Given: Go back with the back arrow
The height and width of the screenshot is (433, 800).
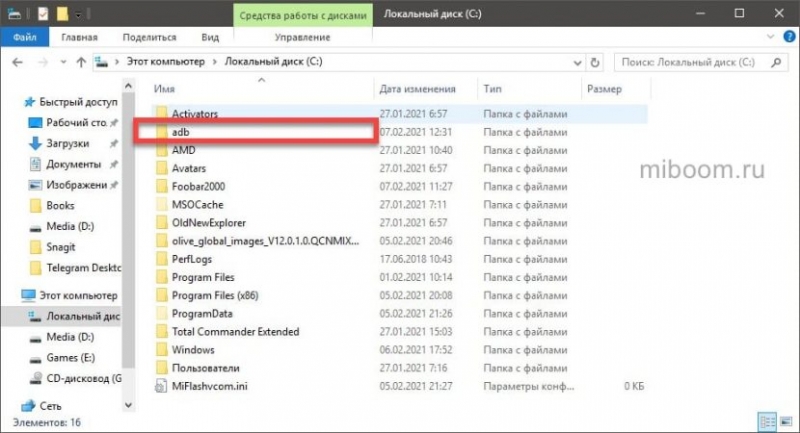Looking at the screenshot, I should (x=17, y=62).
